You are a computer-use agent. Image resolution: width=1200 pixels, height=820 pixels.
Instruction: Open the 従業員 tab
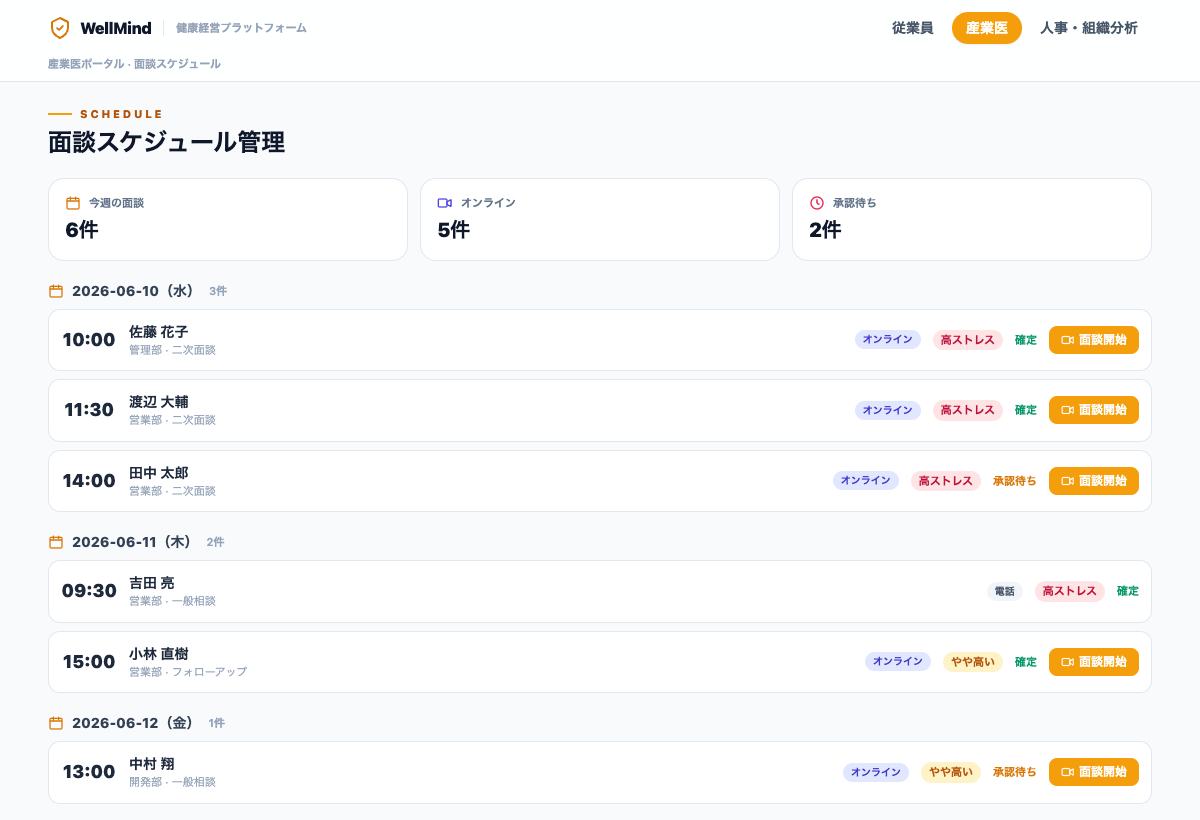point(912,28)
